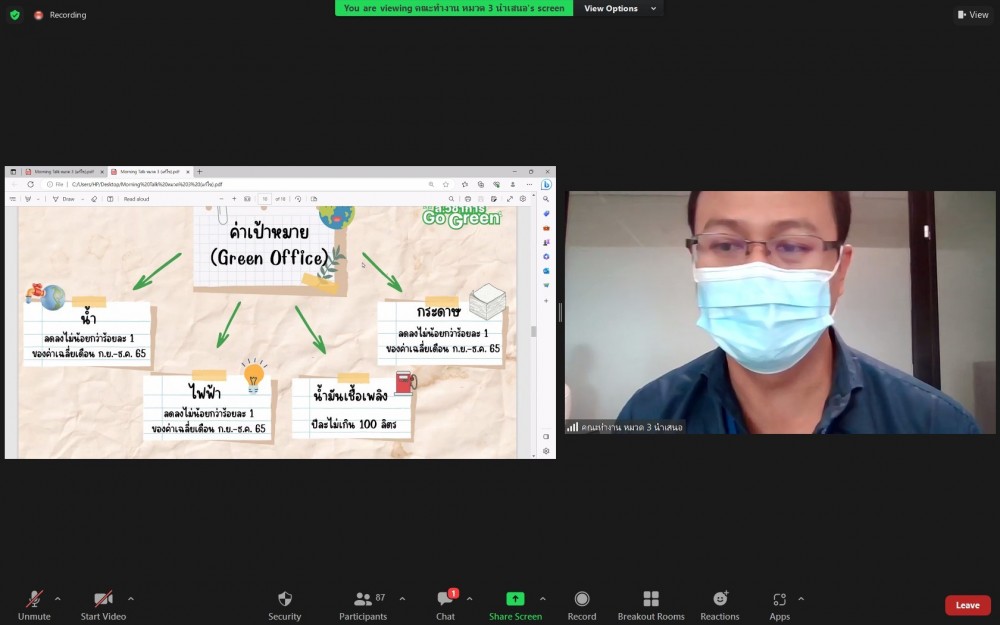Click Read aloud in PDF toolbar
The height and width of the screenshot is (625, 1000).
(x=136, y=199)
